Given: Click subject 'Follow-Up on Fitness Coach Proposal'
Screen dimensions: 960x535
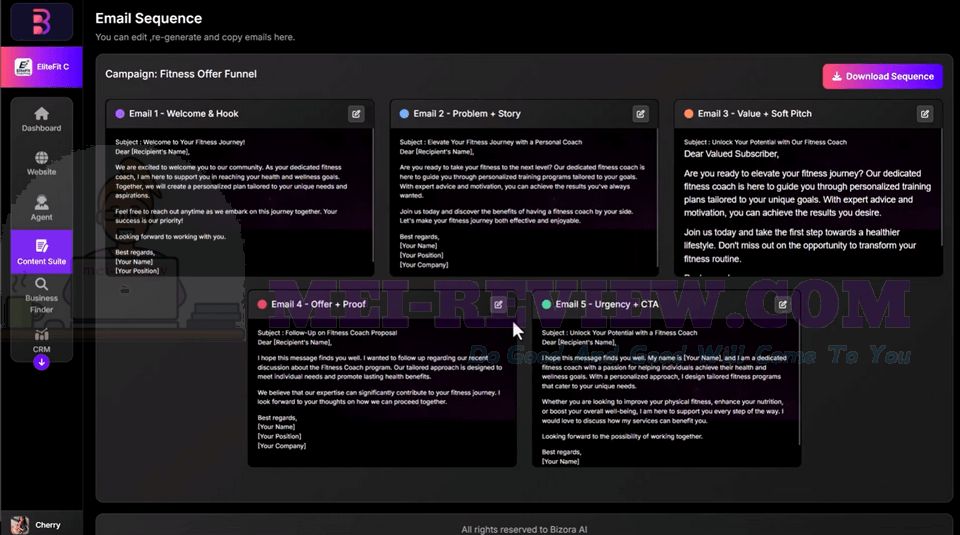Looking at the screenshot, I should [341, 333].
